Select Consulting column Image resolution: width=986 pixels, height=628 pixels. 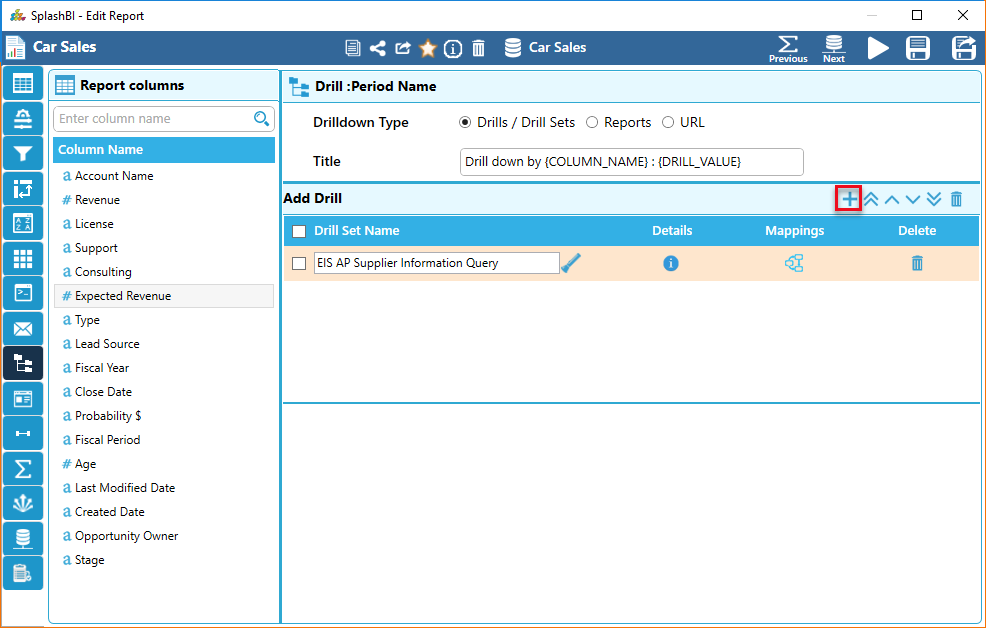(164, 272)
